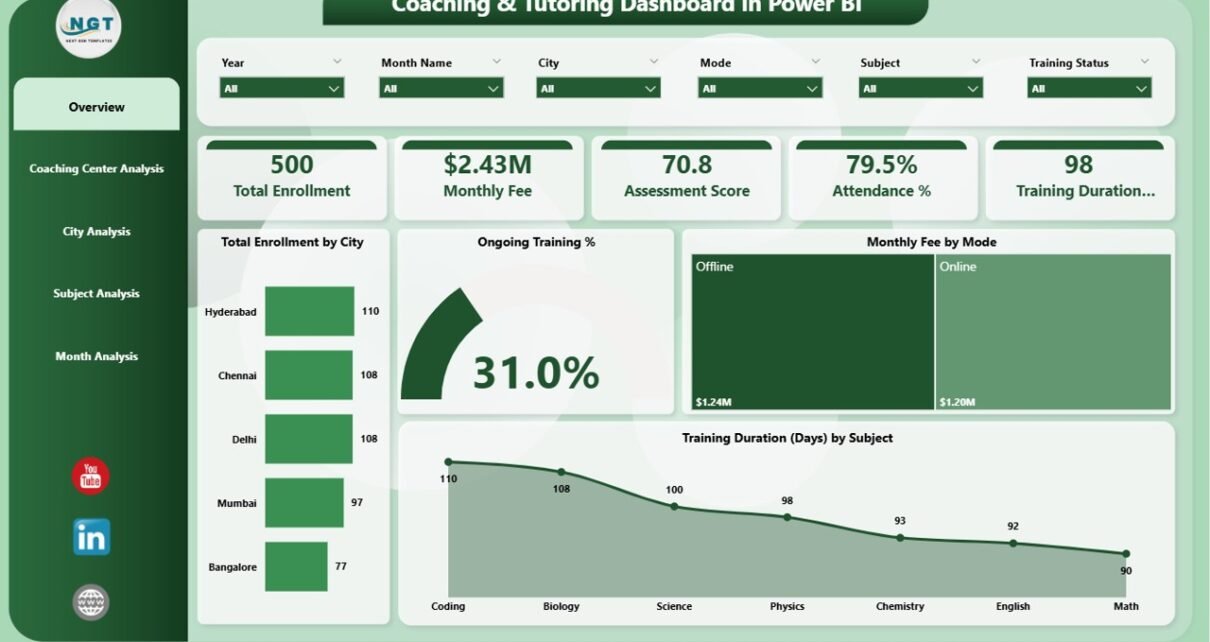Open the Coaching Center Analysis page
1210x642 pixels.
97,169
